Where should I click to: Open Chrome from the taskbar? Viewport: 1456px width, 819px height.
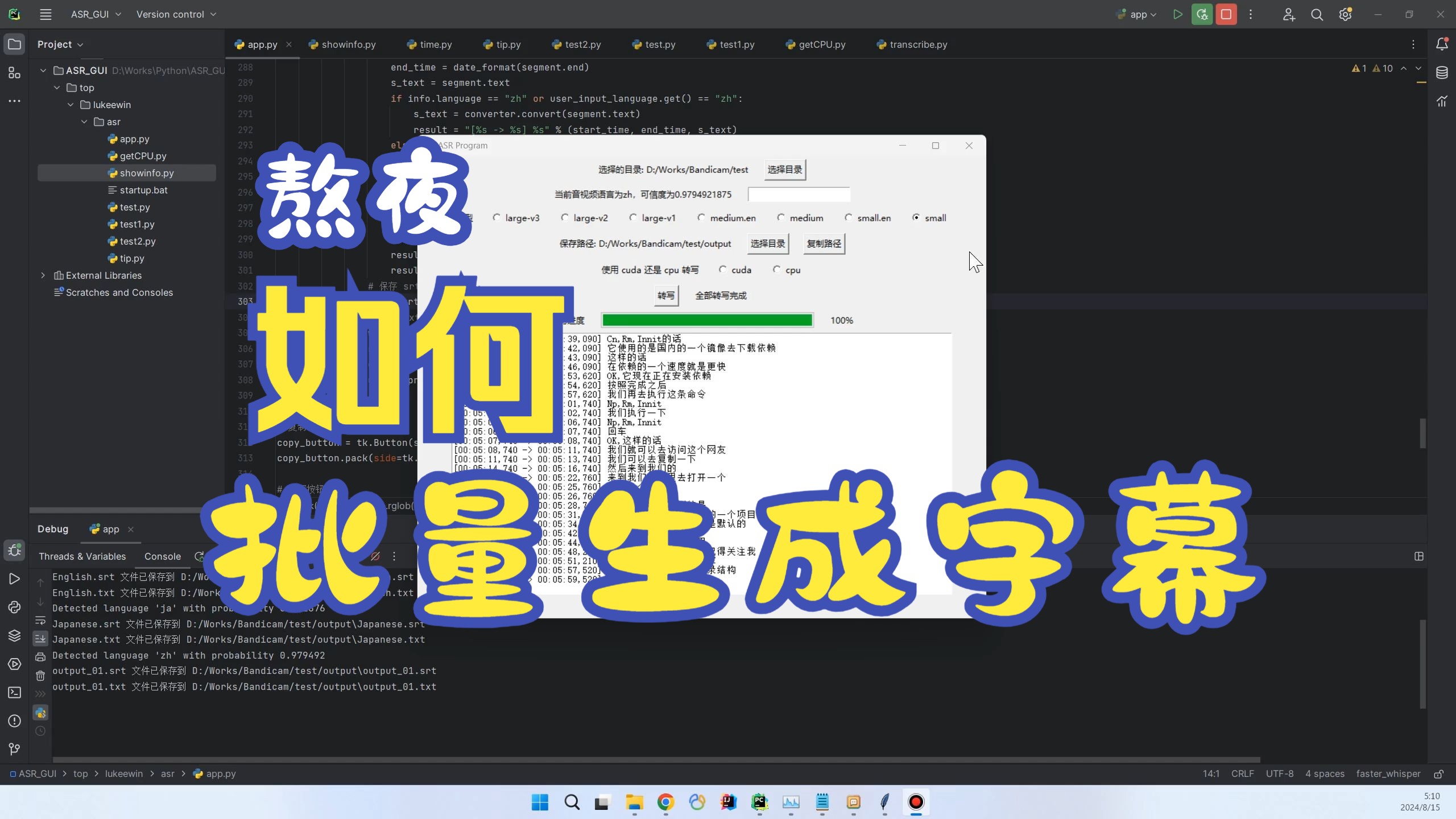[665, 802]
